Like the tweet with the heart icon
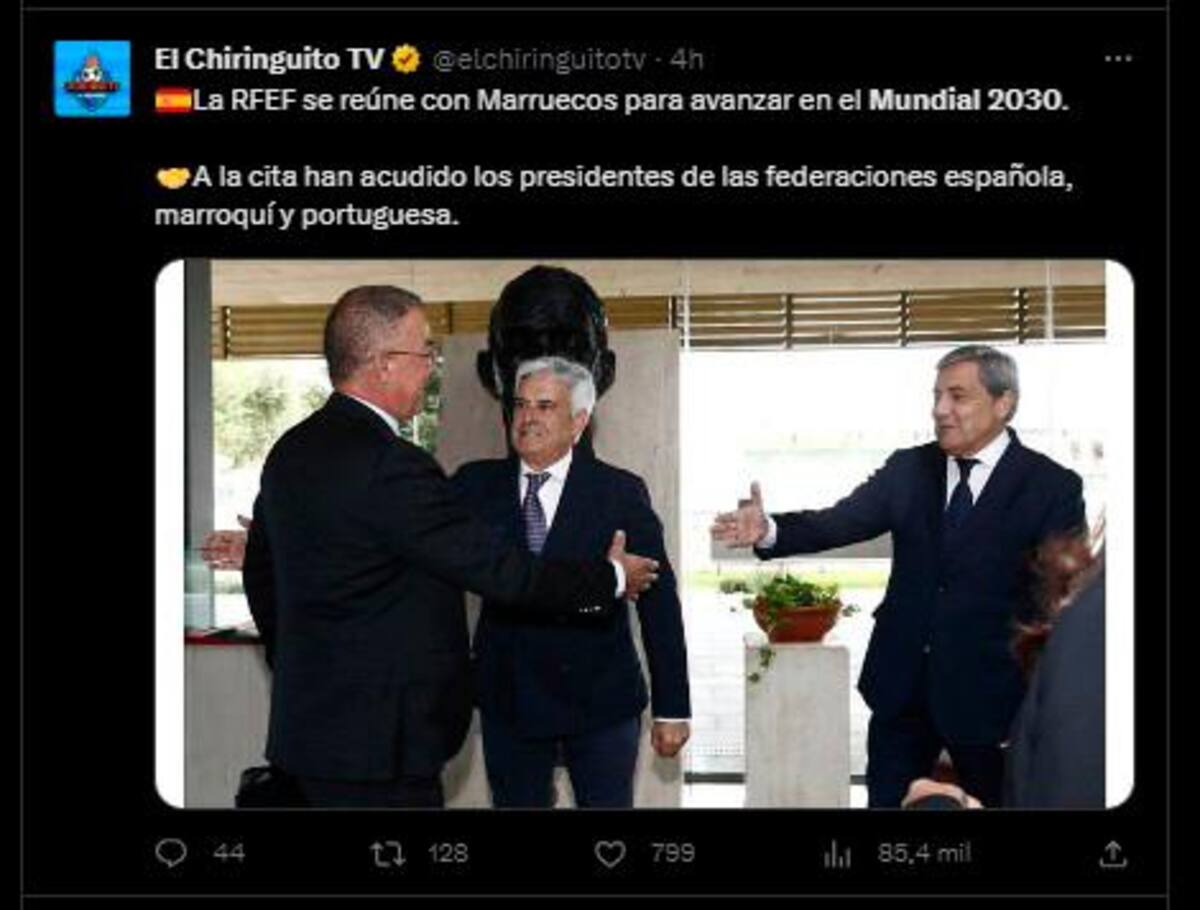The image size is (1200, 910). click(x=610, y=854)
